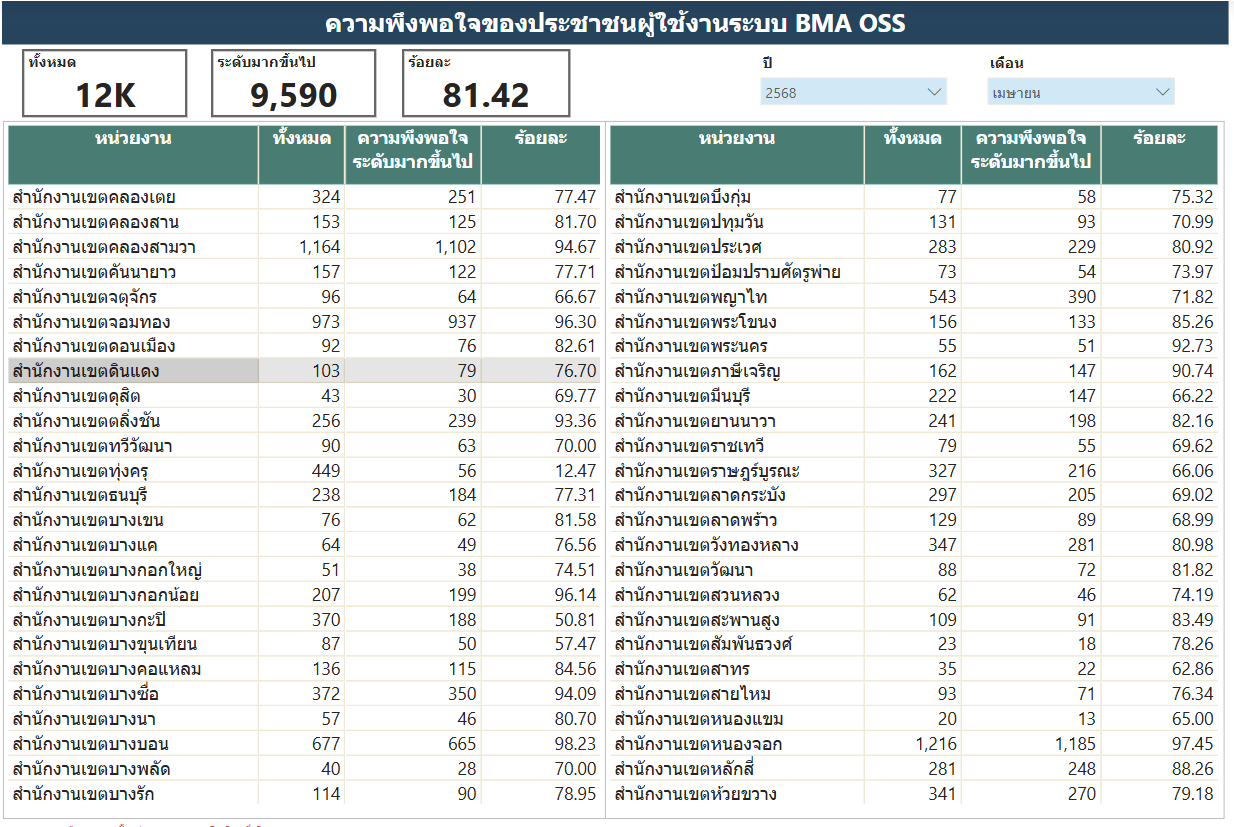
Task: Select row สำนักงานเขตพระโขนง
Action: pyautogui.click(x=914, y=322)
